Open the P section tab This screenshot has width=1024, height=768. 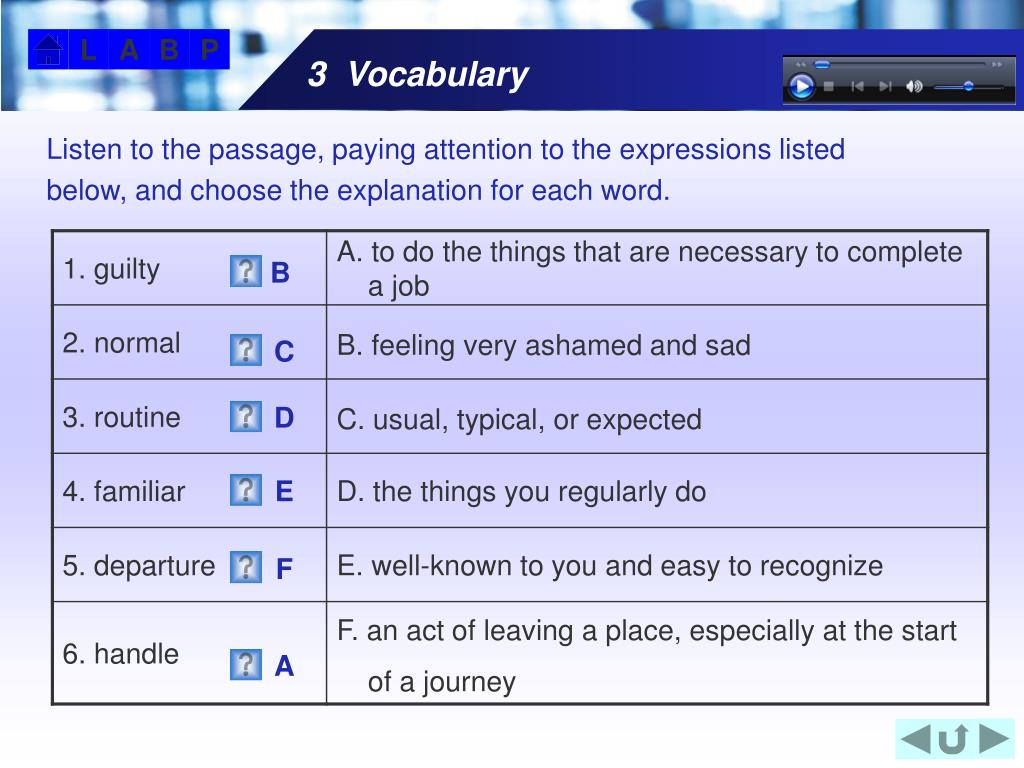pyautogui.click(x=209, y=50)
